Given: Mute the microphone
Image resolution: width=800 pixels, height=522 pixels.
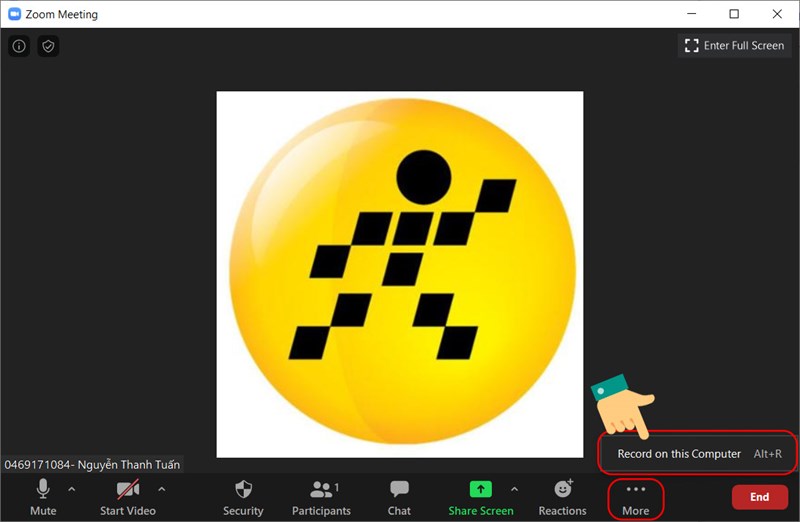Looking at the screenshot, I should 43,497.
